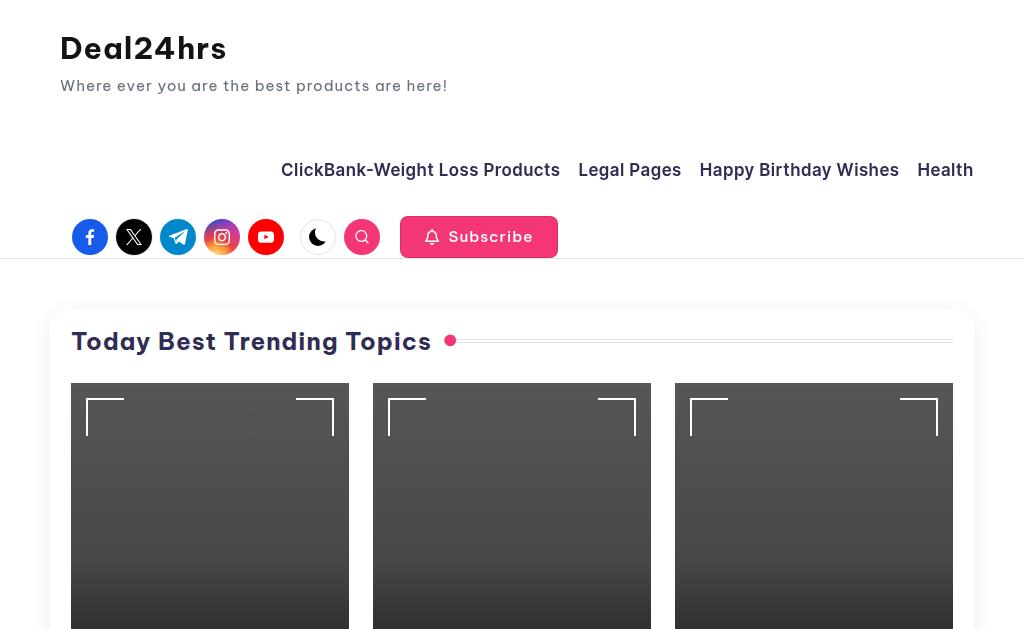Open the Health menu item
This screenshot has width=1024, height=629.
coord(945,170)
